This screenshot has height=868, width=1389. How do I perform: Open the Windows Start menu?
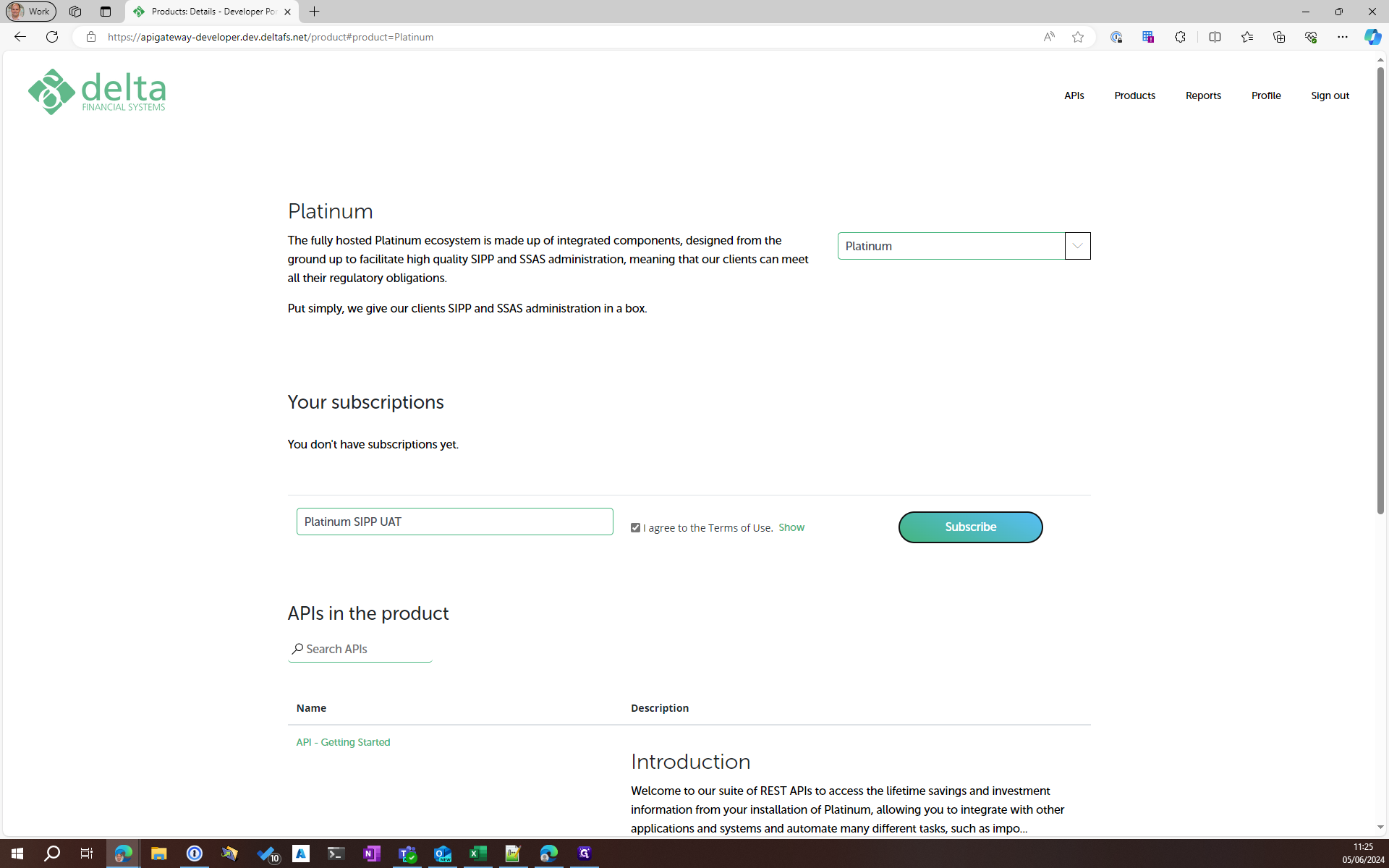17,854
